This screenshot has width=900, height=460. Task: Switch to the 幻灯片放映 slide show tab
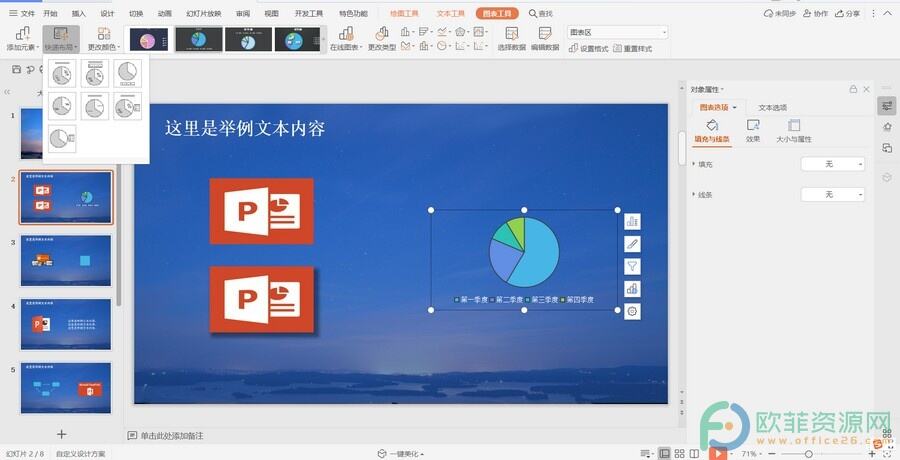coord(204,13)
